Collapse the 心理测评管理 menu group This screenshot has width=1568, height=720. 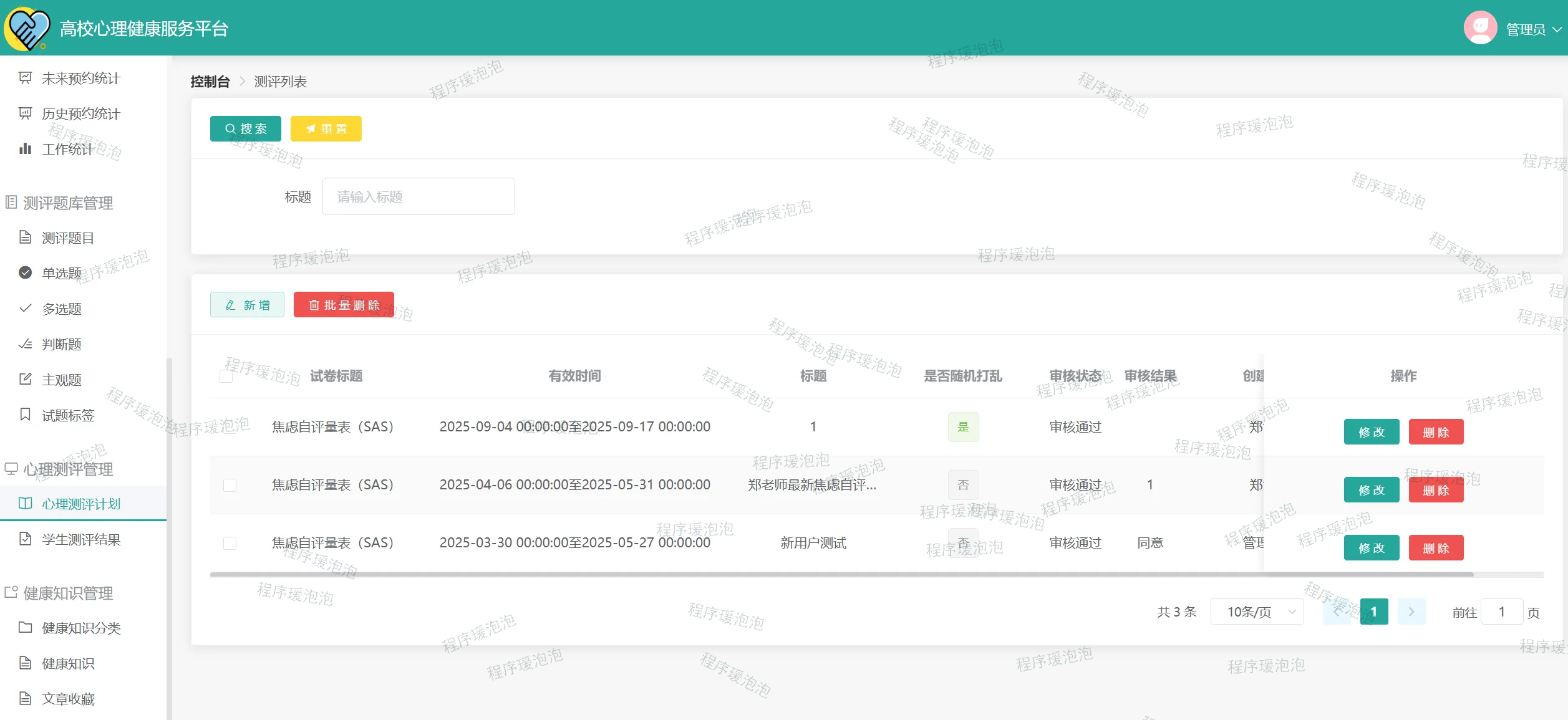pyautogui.click(x=69, y=469)
